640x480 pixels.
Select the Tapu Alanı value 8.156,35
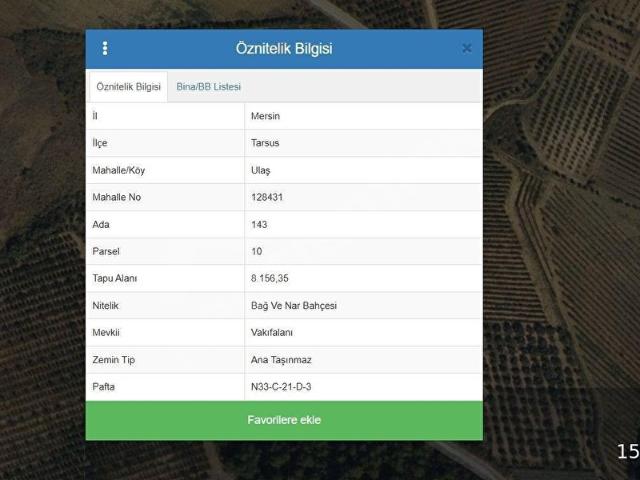270,278
